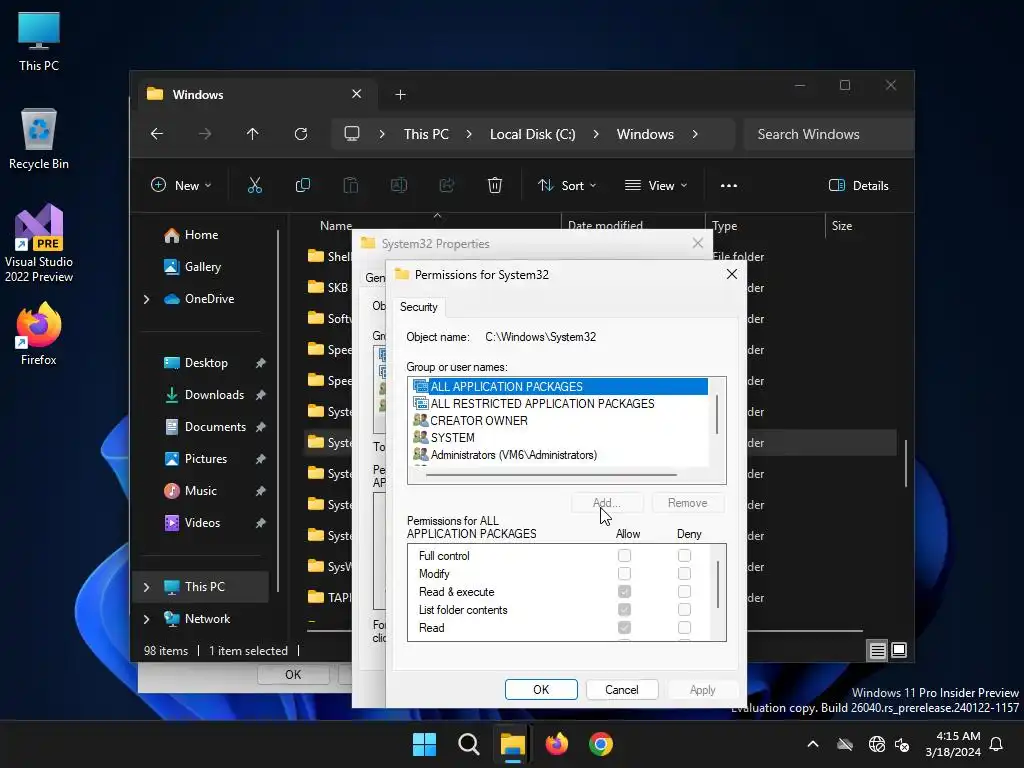The height and width of the screenshot is (768, 1024).
Task: Open taskbar Search magnifier
Action: (468, 744)
